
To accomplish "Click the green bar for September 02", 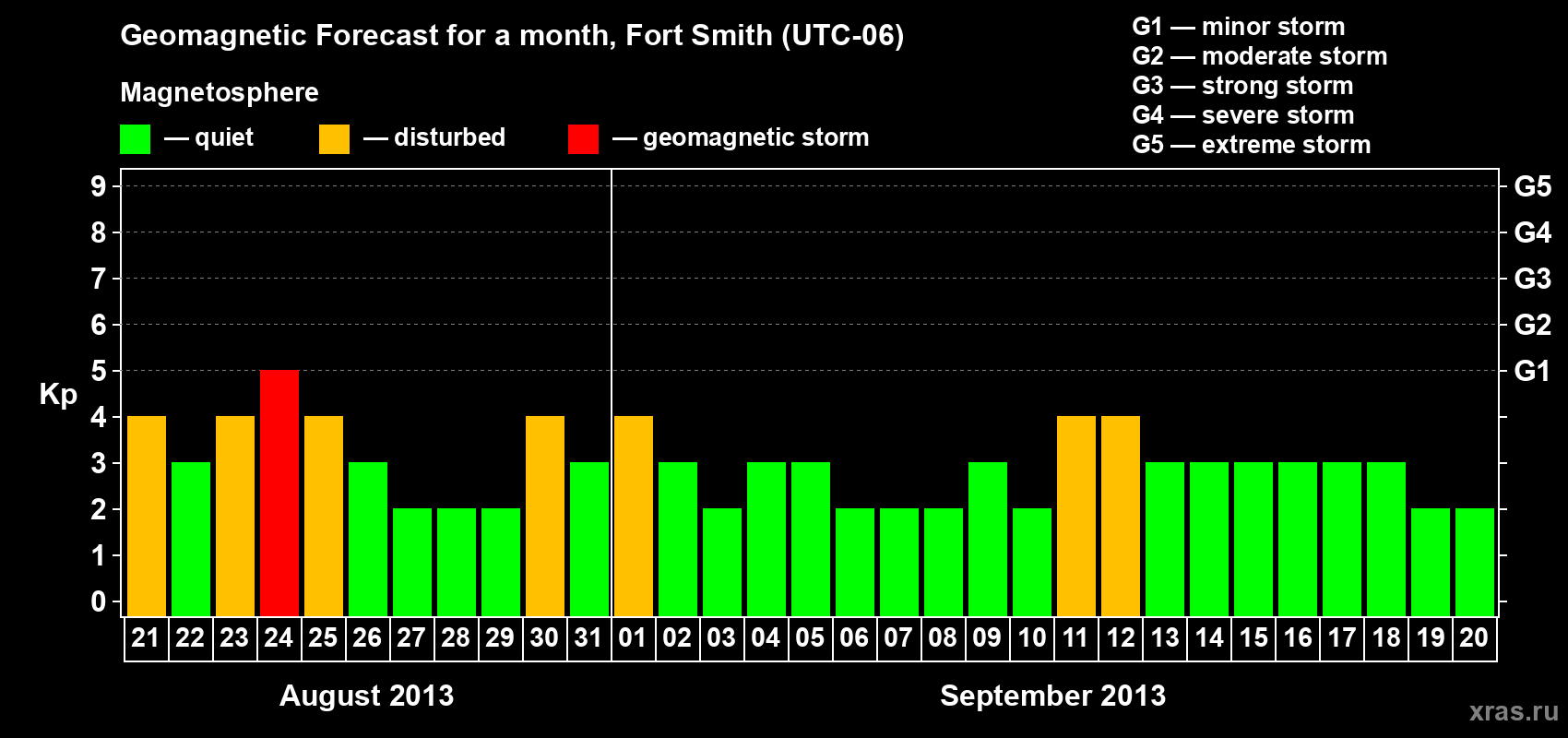I will coord(678,539).
